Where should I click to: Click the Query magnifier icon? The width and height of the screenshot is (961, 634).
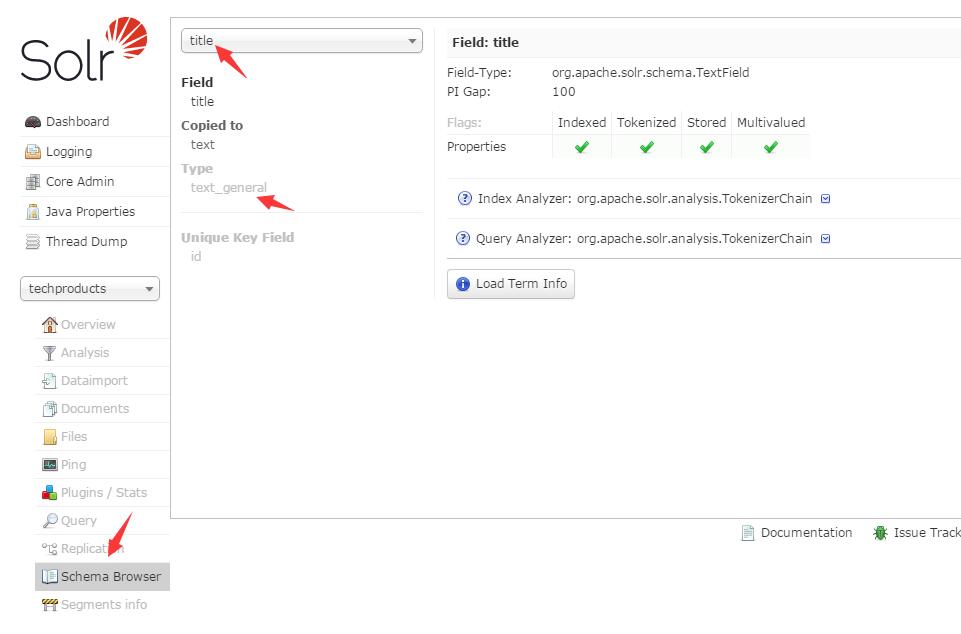(x=50, y=521)
